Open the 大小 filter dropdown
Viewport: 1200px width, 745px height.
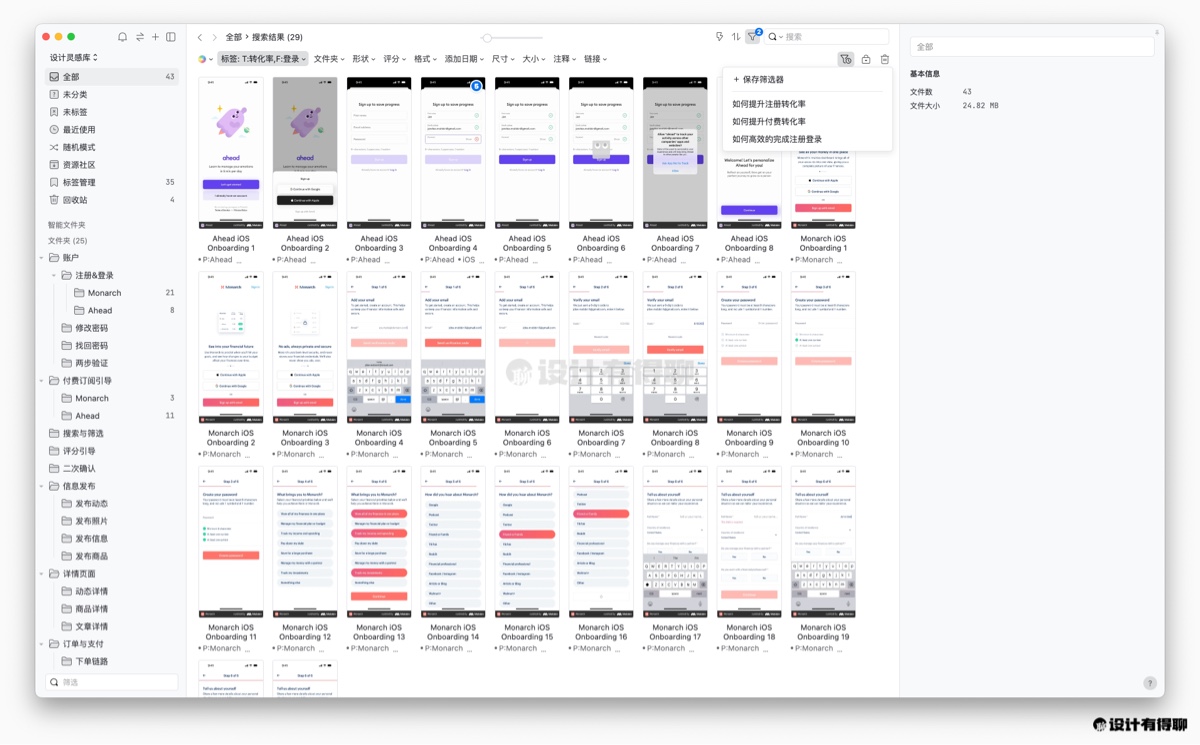(x=535, y=59)
